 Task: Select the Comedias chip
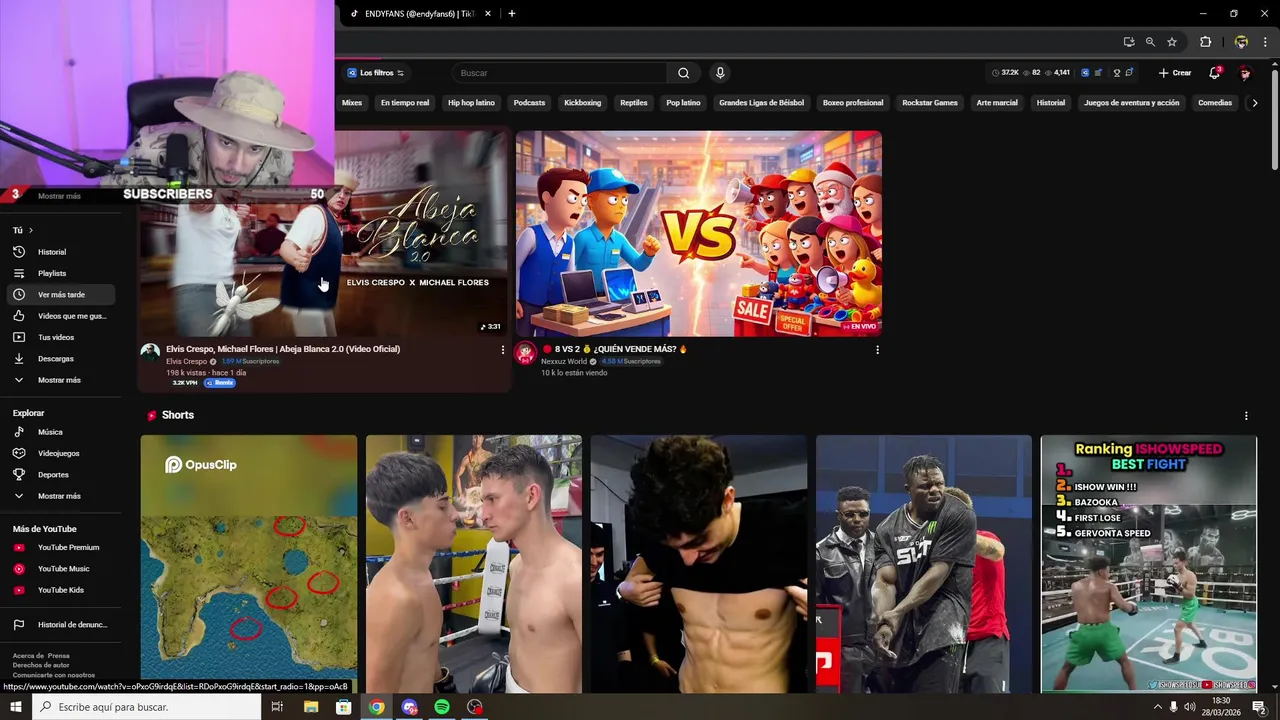1215,103
